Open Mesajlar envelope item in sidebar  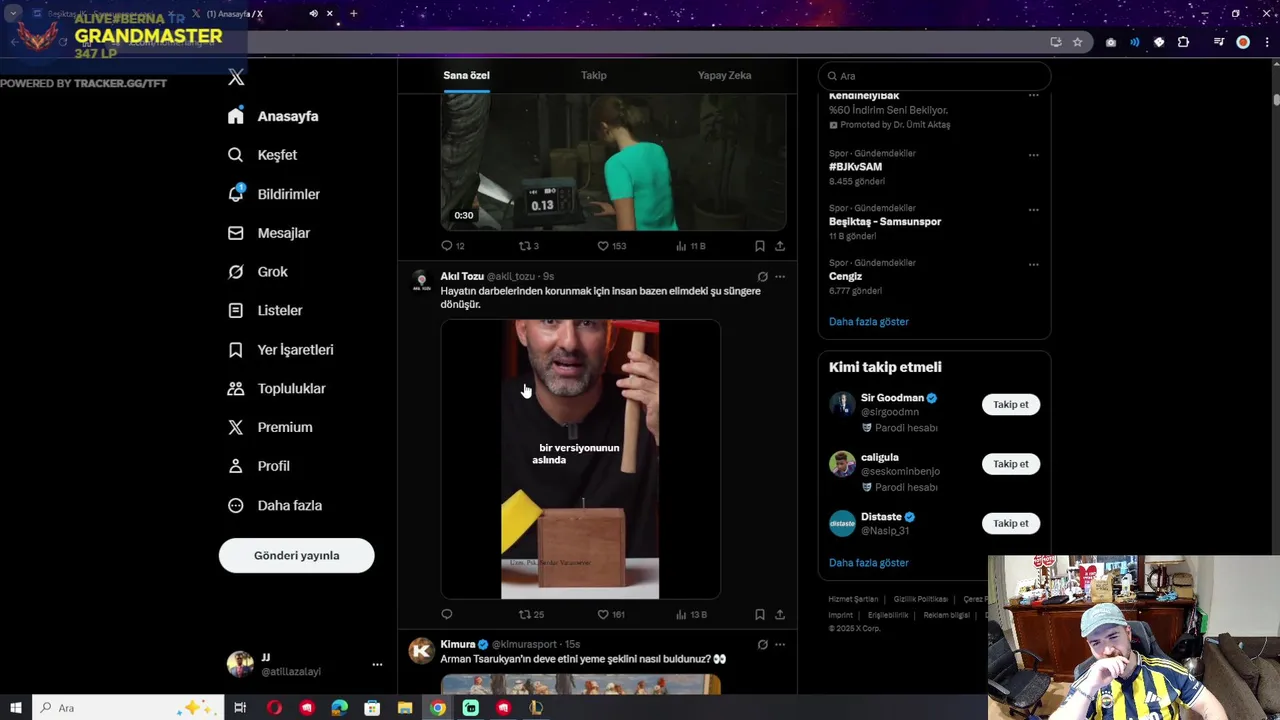coord(269,233)
